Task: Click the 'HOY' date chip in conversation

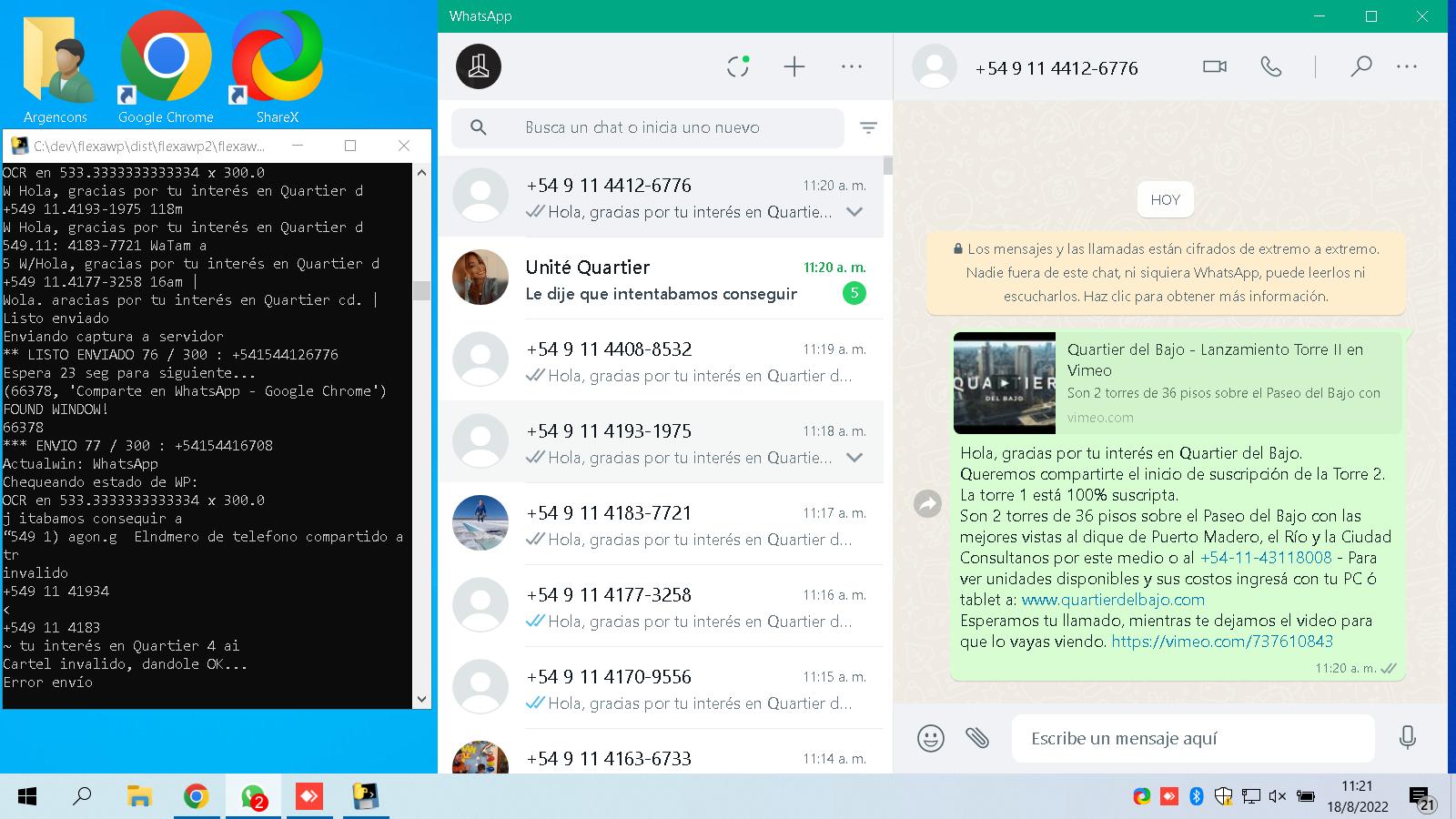Action: (x=1166, y=200)
